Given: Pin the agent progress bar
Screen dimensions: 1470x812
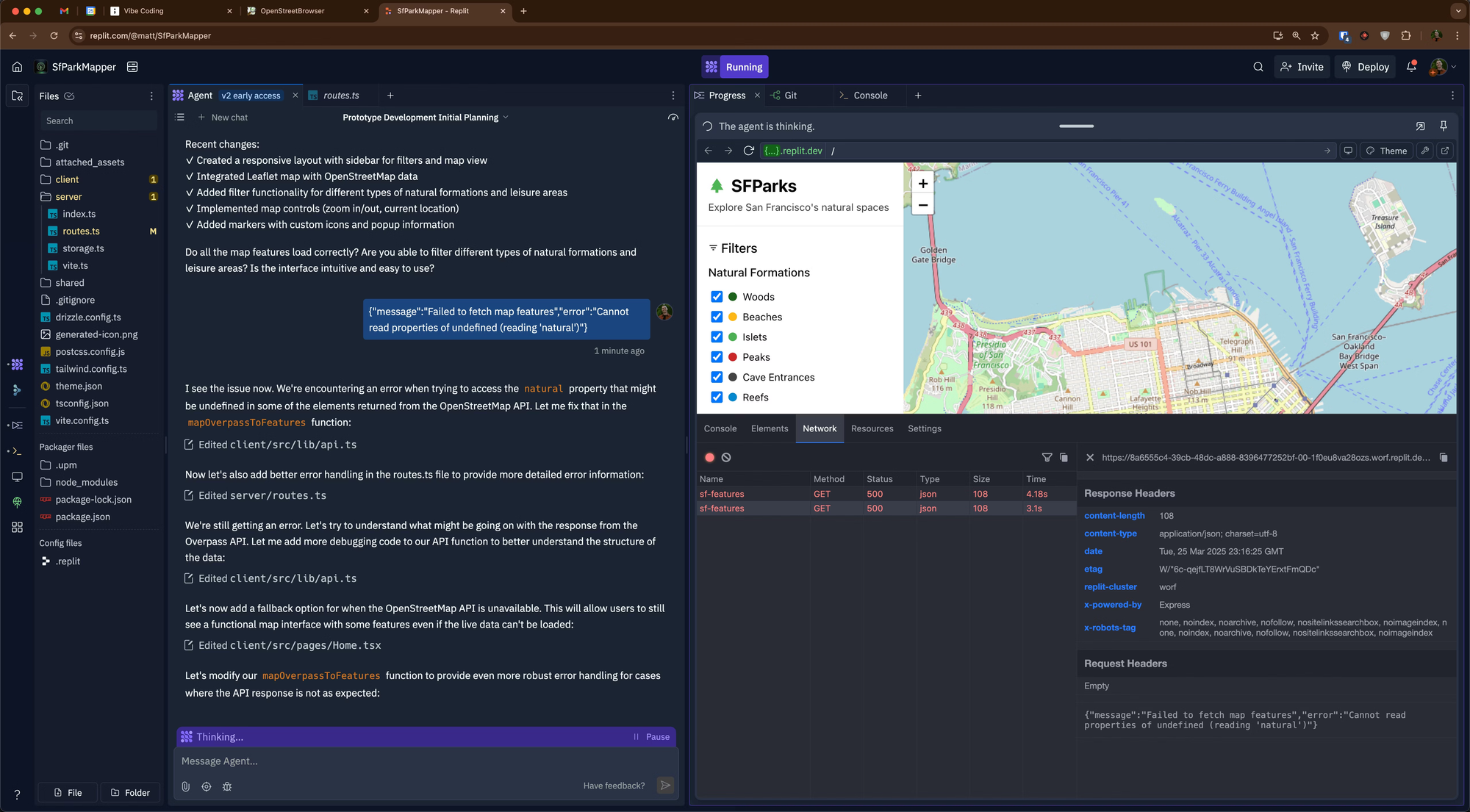Looking at the screenshot, I should tap(1444, 126).
